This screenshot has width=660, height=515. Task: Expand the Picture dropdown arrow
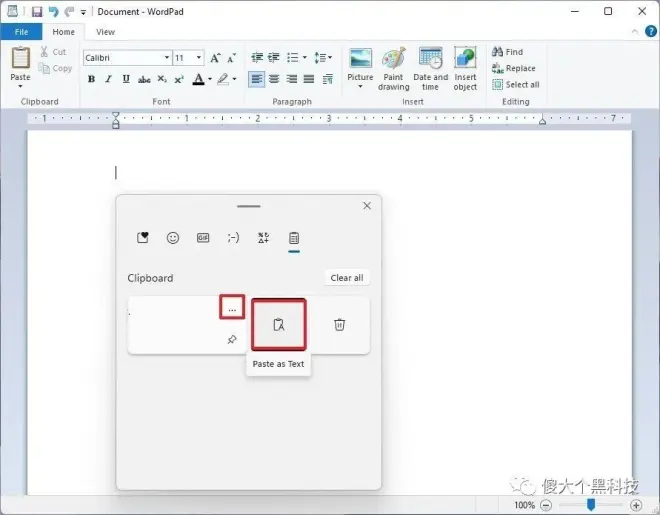pos(360,87)
